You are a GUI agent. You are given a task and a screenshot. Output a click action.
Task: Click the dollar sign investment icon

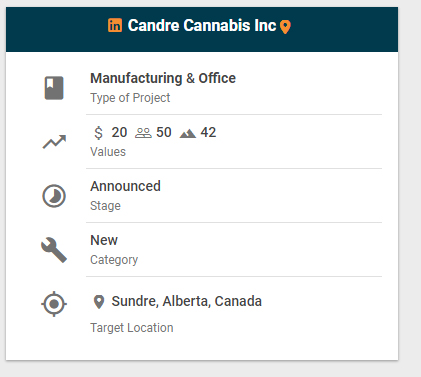pyautogui.click(x=98, y=133)
